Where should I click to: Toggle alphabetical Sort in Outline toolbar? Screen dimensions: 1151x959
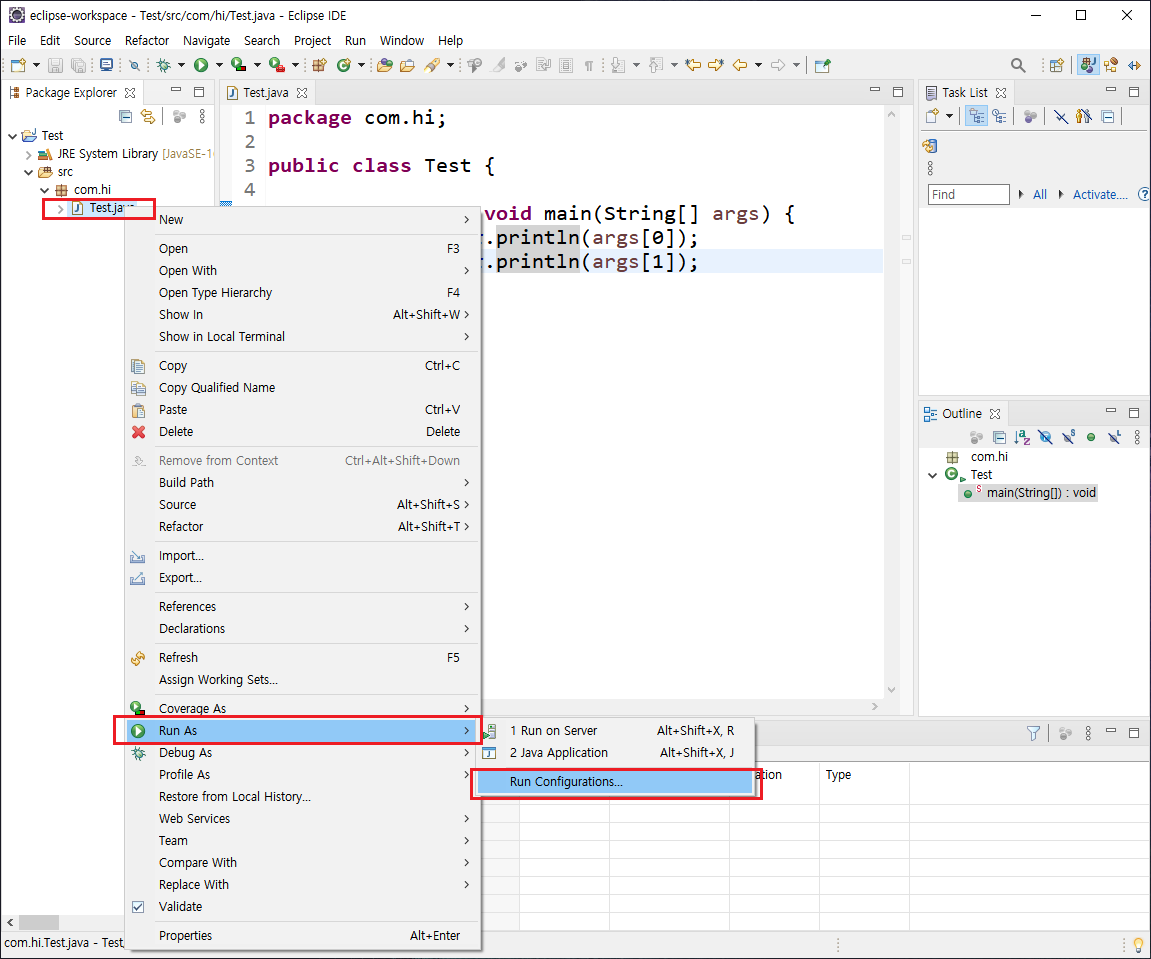pos(1022,438)
